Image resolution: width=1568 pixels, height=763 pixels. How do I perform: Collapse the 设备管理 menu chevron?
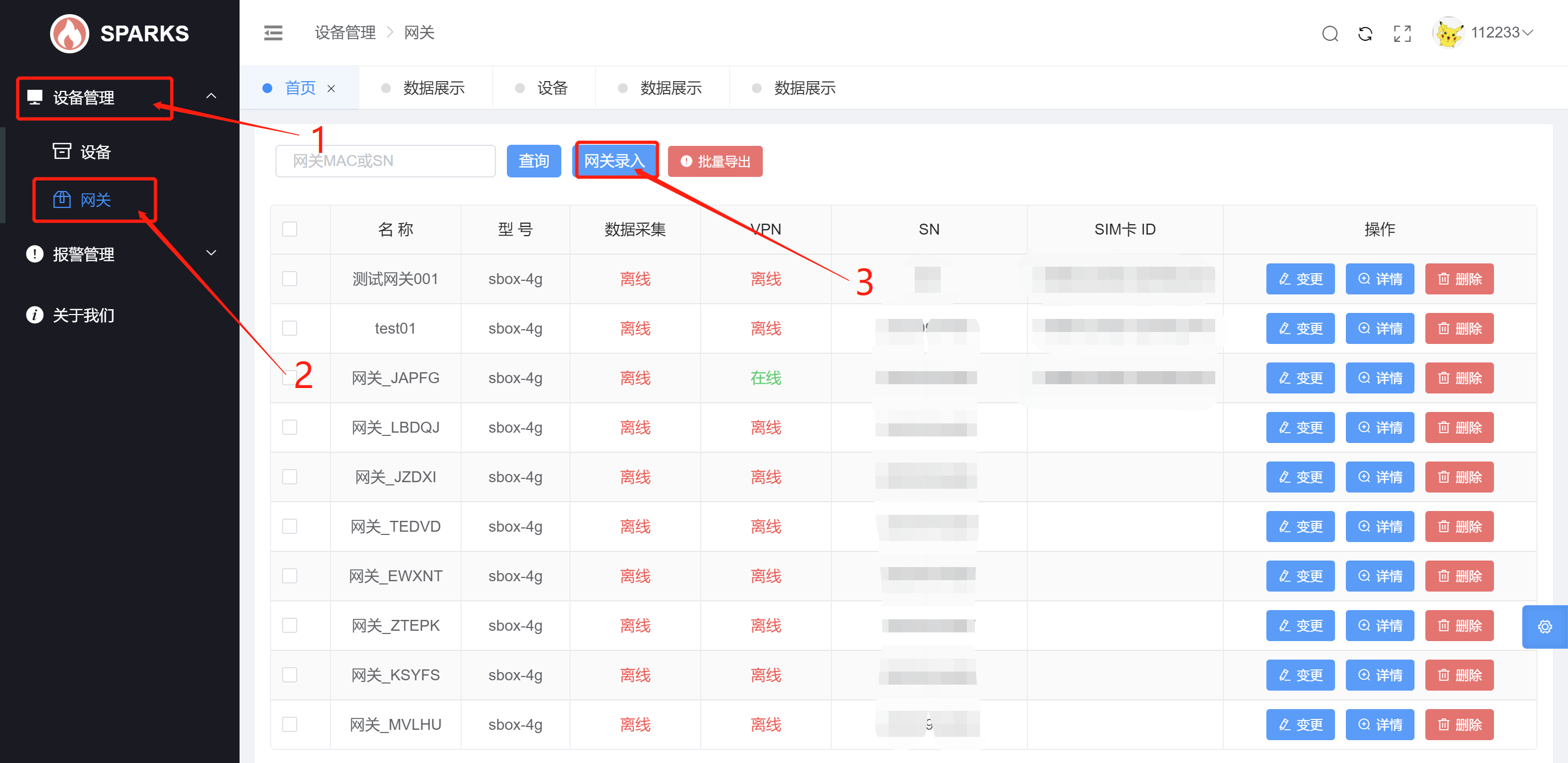tap(211, 96)
